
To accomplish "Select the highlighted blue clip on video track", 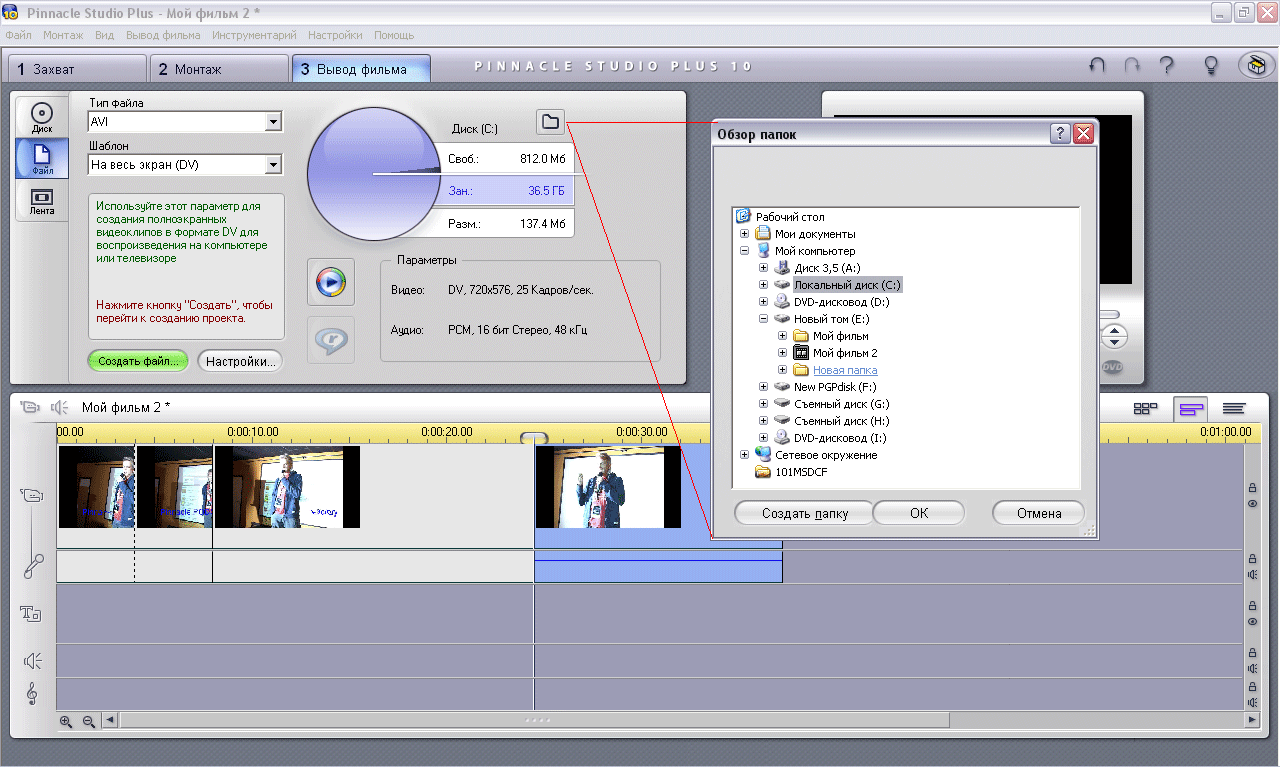I will pyautogui.click(x=658, y=496).
